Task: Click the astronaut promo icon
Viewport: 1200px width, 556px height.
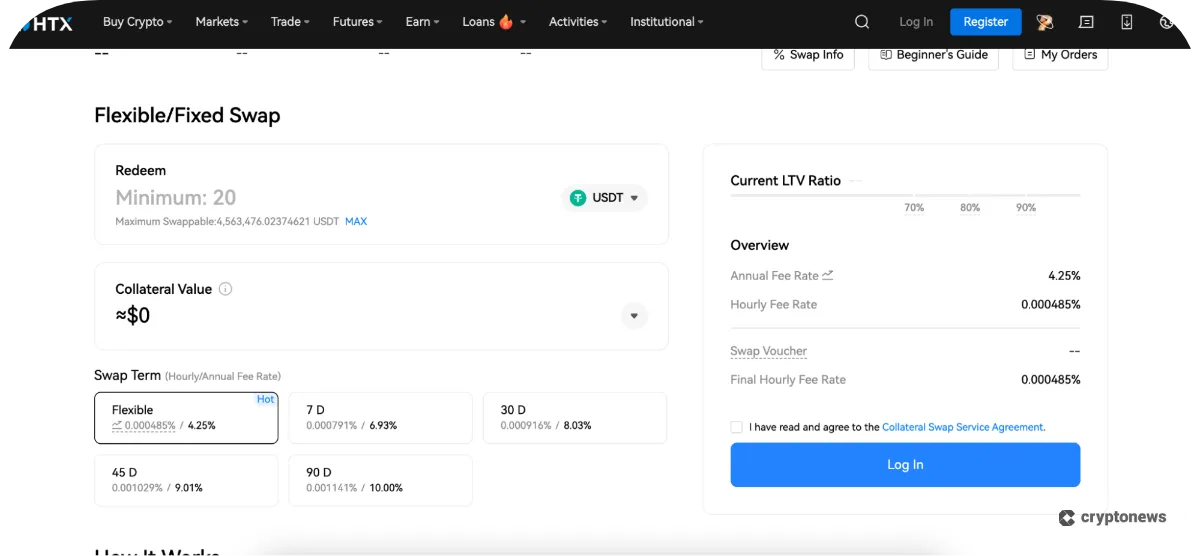Action: 1045,22
